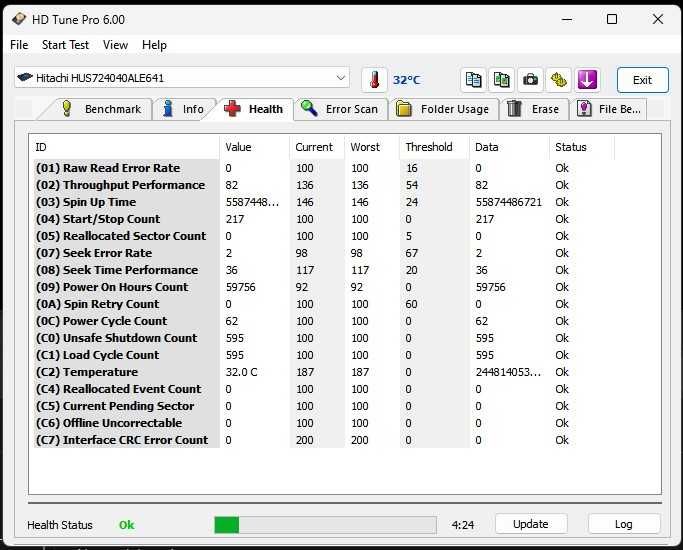Click the green update progress bar
The image size is (683, 550).
tap(325, 525)
